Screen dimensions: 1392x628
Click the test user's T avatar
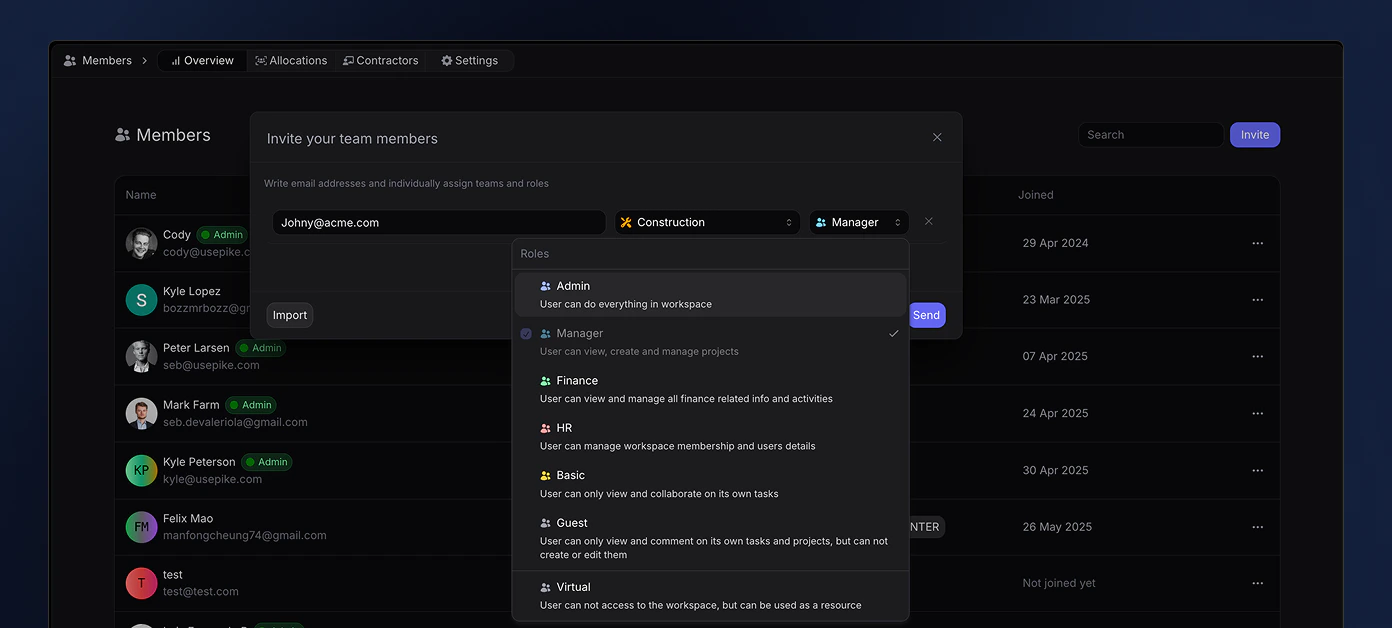point(142,583)
